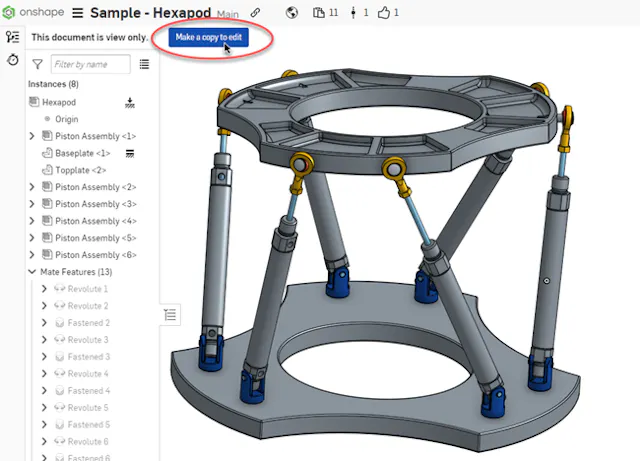Expand the Revolute 1 mate

pos(44,289)
